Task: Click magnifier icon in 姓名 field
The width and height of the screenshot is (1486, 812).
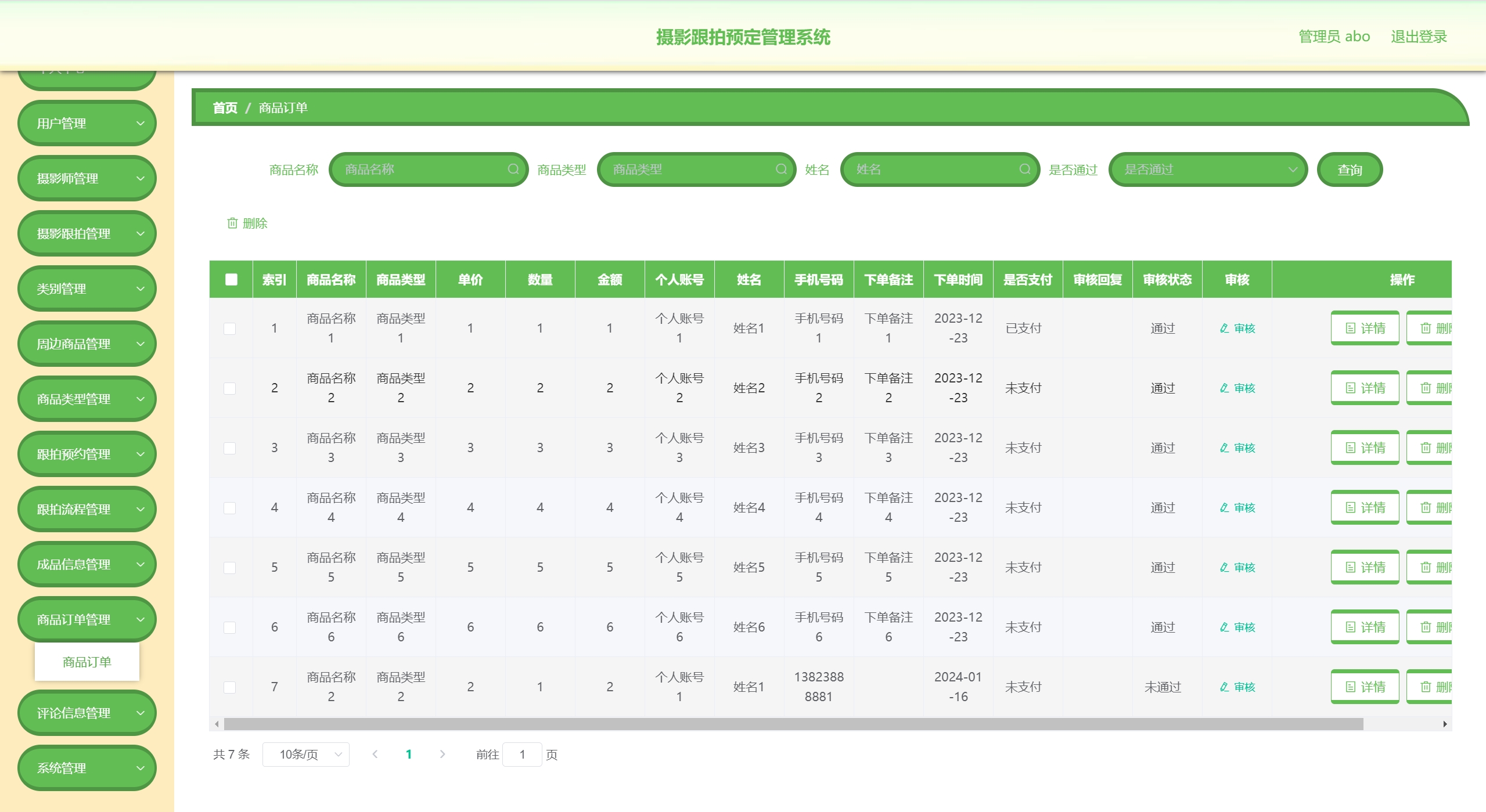Action: pyautogui.click(x=1024, y=169)
